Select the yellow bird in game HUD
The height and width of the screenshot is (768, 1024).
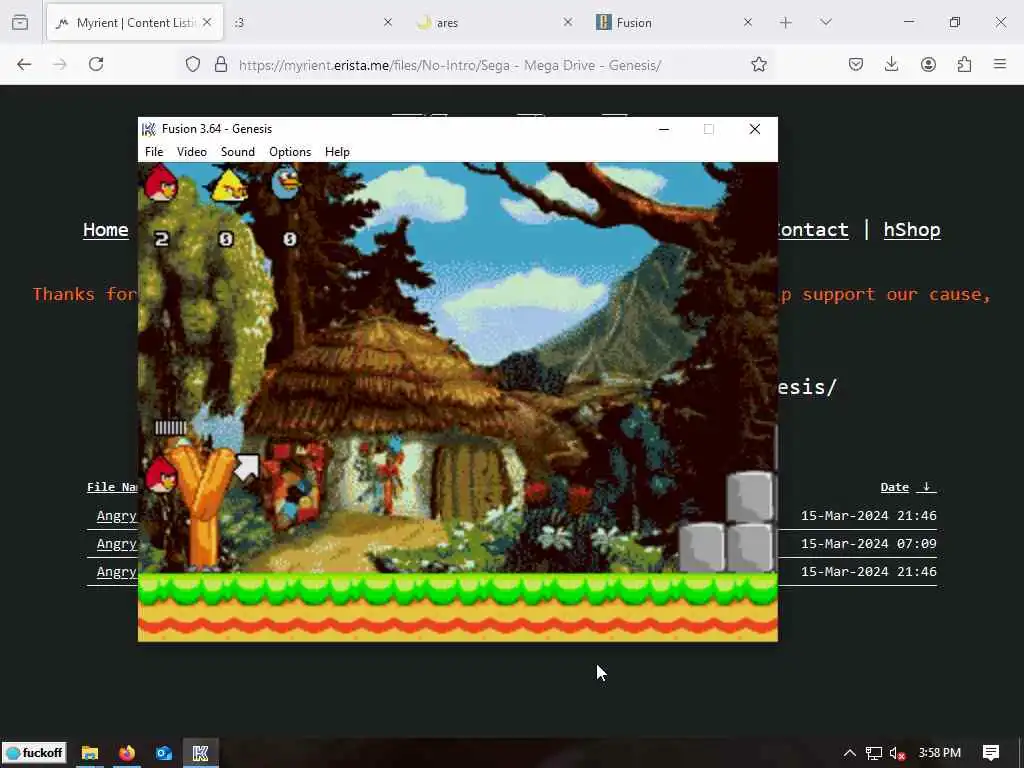[229, 185]
